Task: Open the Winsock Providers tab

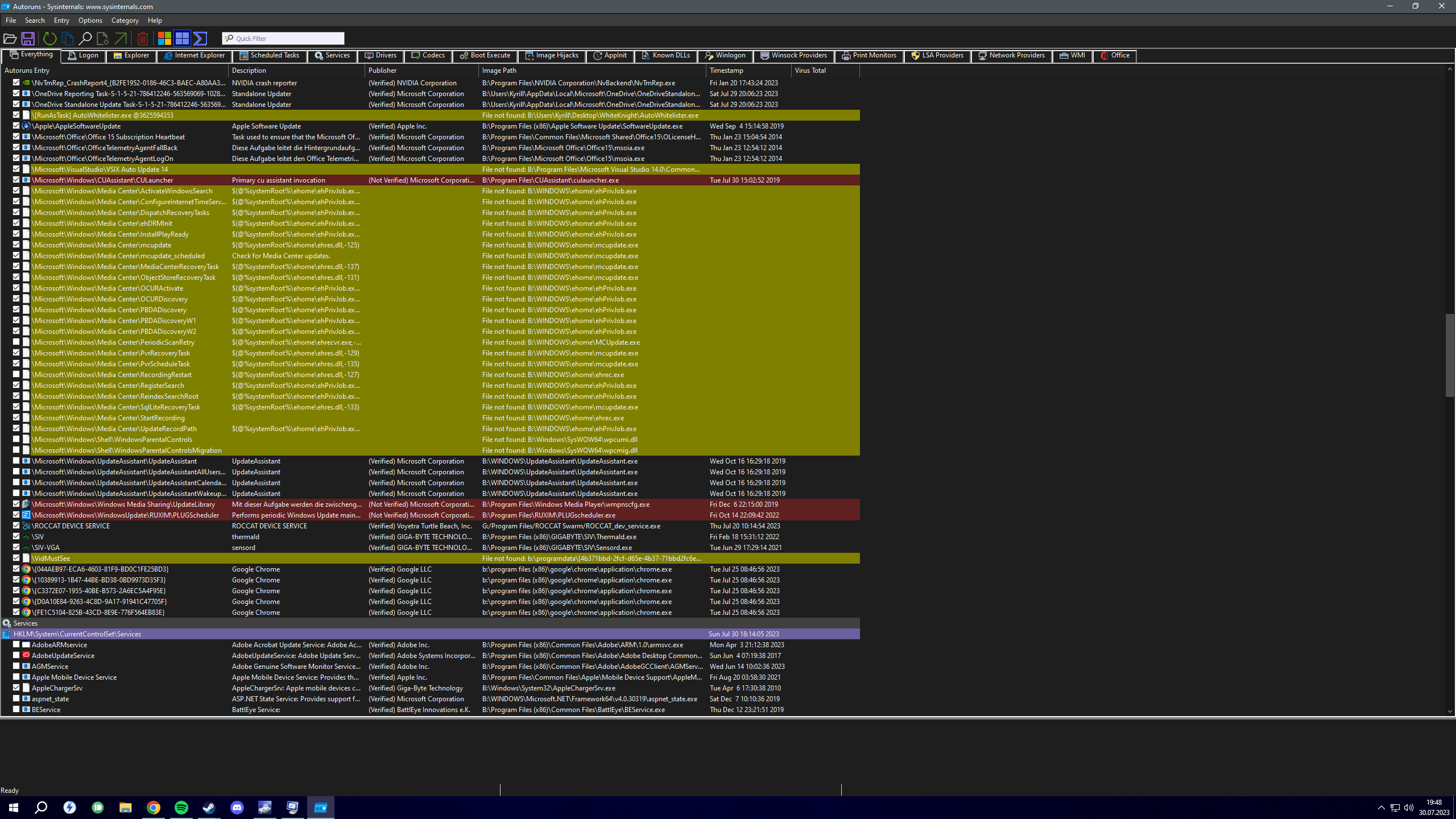Action: tap(793, 56)
